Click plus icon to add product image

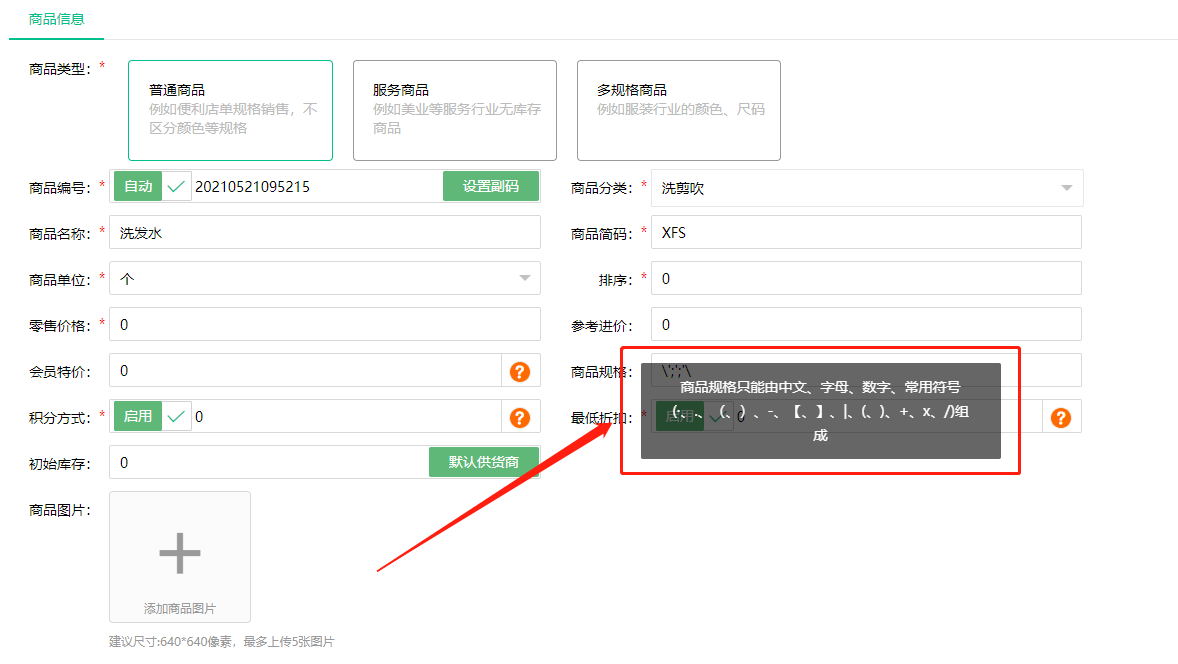(x=180, y=552)
